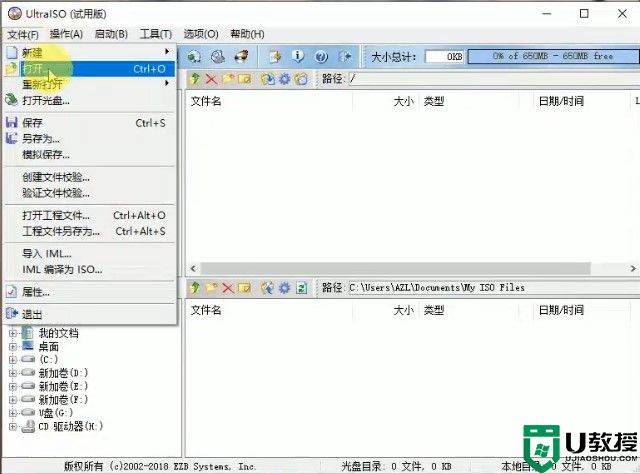Click the extract icon in the ISO pane toolbar

268,79
